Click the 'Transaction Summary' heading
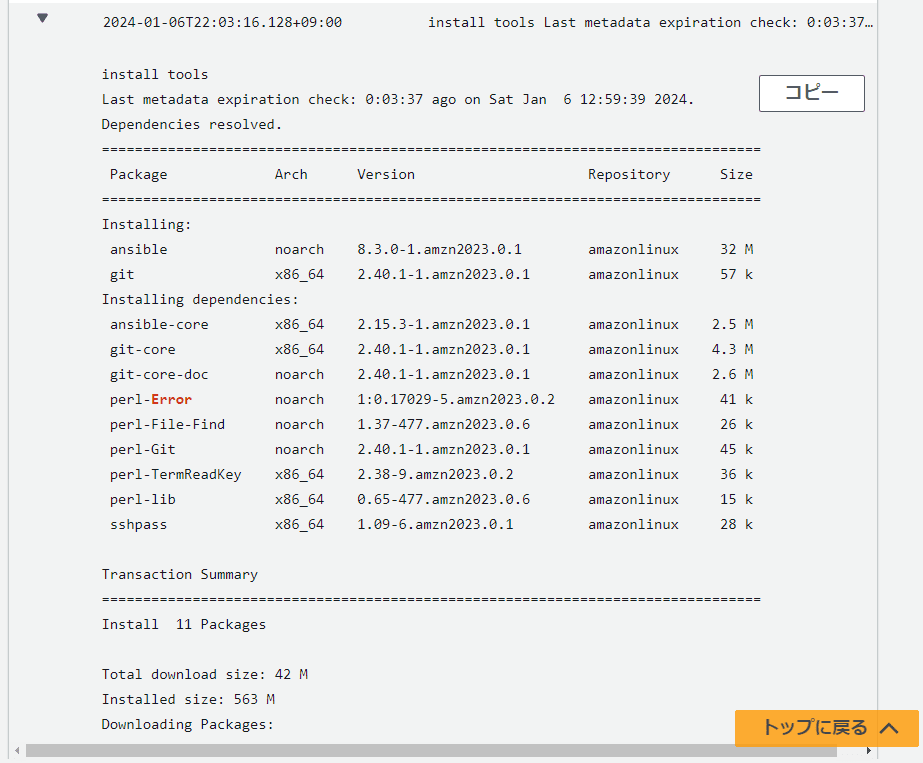 coord(180,575)
